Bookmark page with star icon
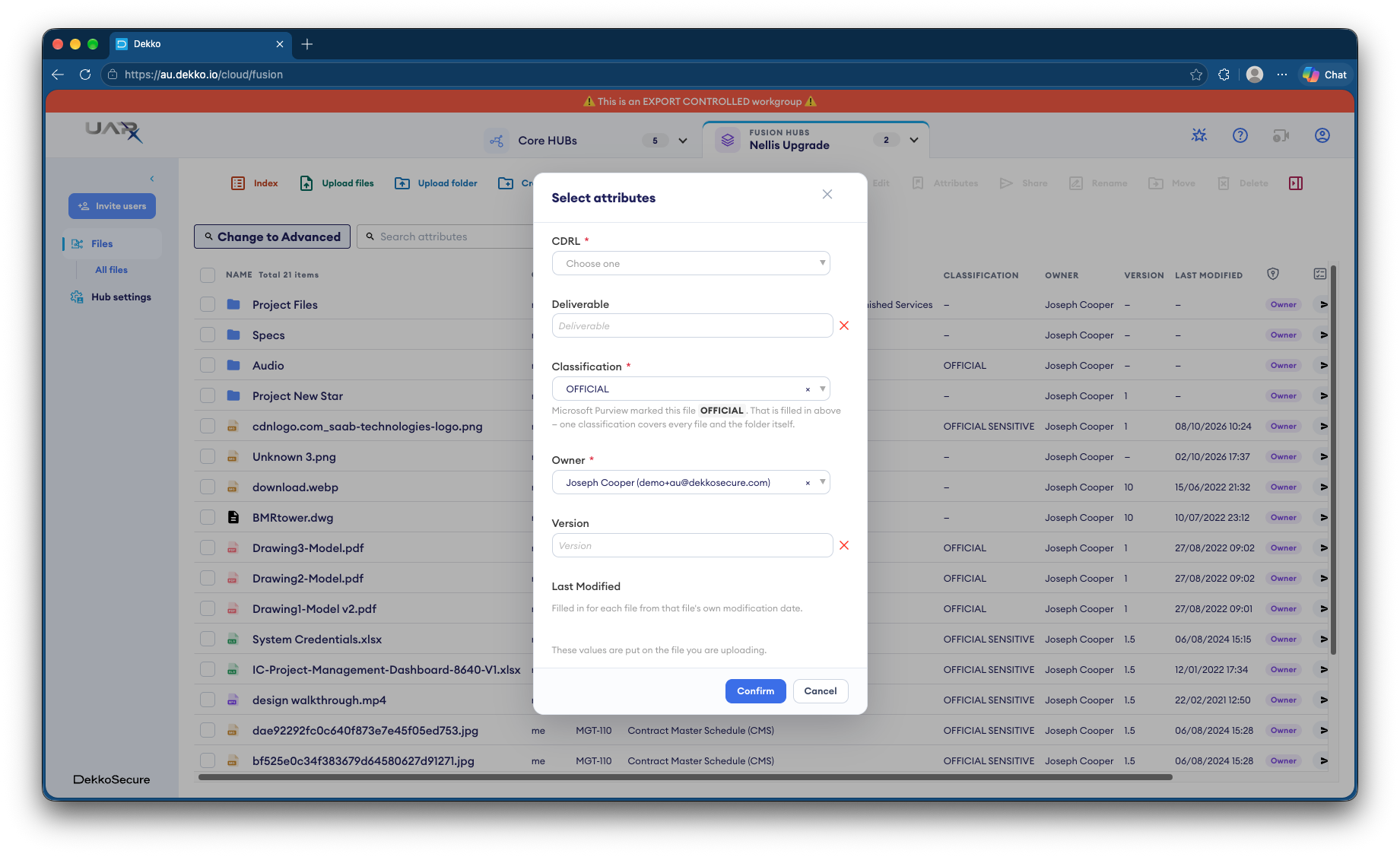This screenshot has height=857, width=1400. (1196, 75)
